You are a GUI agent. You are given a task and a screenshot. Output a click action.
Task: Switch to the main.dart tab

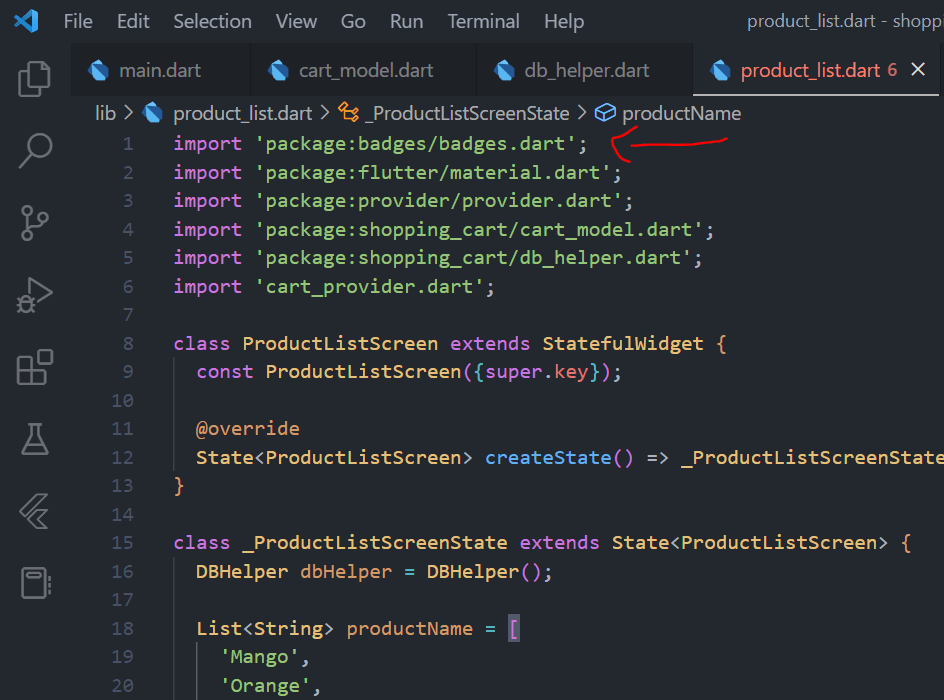coord(161,70)
